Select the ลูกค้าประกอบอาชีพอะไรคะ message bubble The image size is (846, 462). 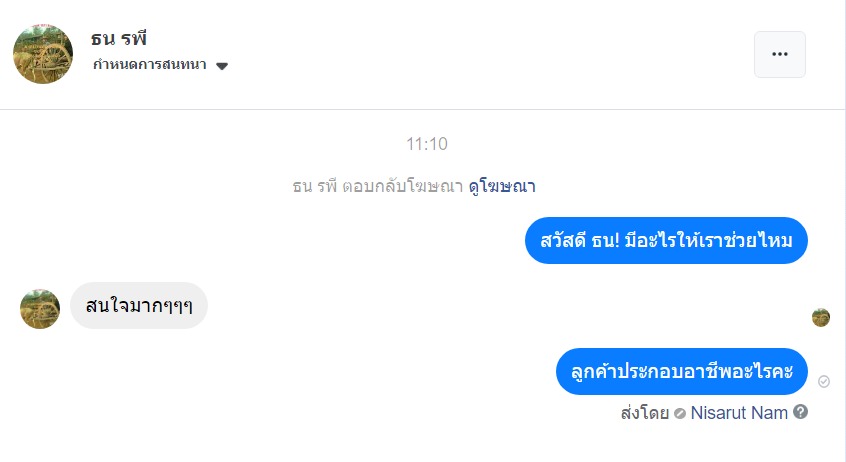681,371
